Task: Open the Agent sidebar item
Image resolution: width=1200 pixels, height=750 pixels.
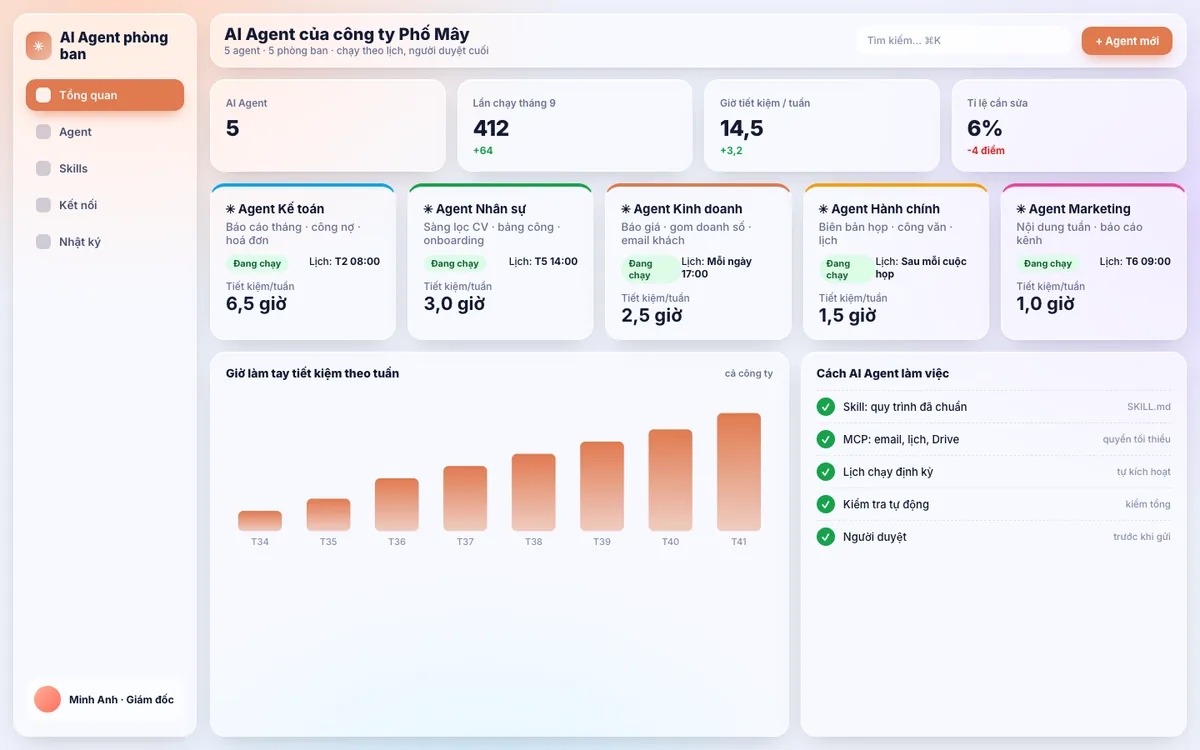Action: tap(105, 132)
